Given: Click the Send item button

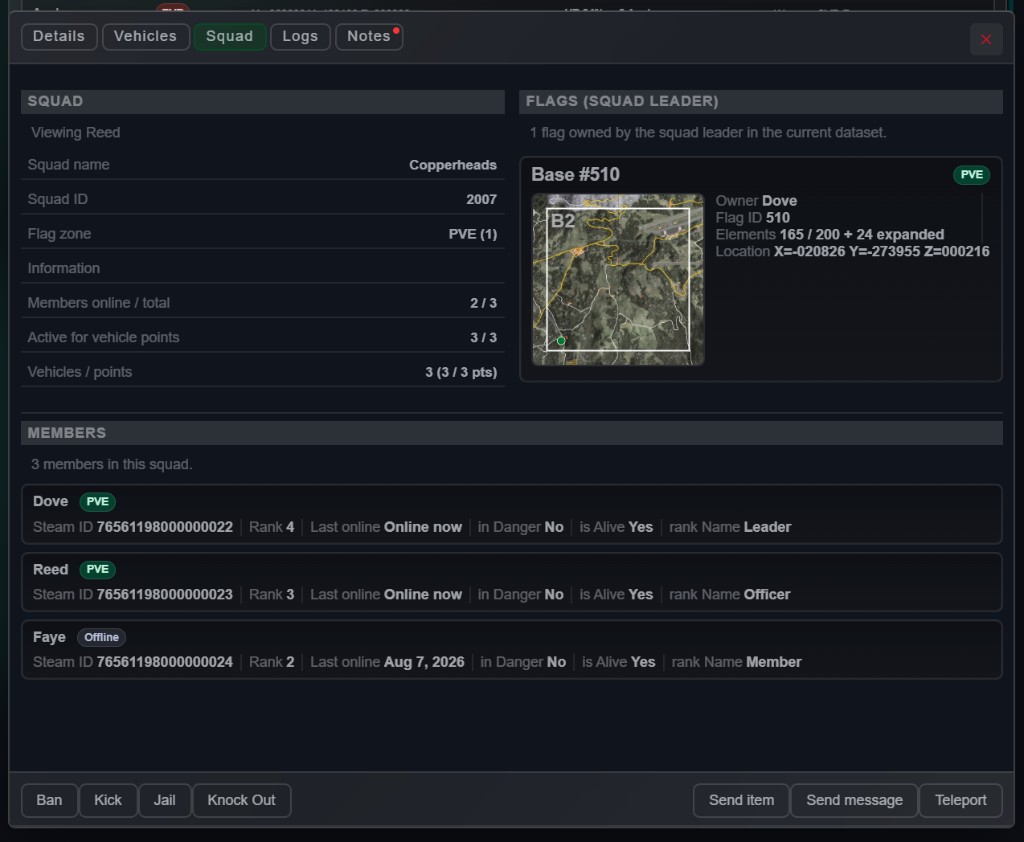Looking at the screenshot, I should [x=741, y=800].
